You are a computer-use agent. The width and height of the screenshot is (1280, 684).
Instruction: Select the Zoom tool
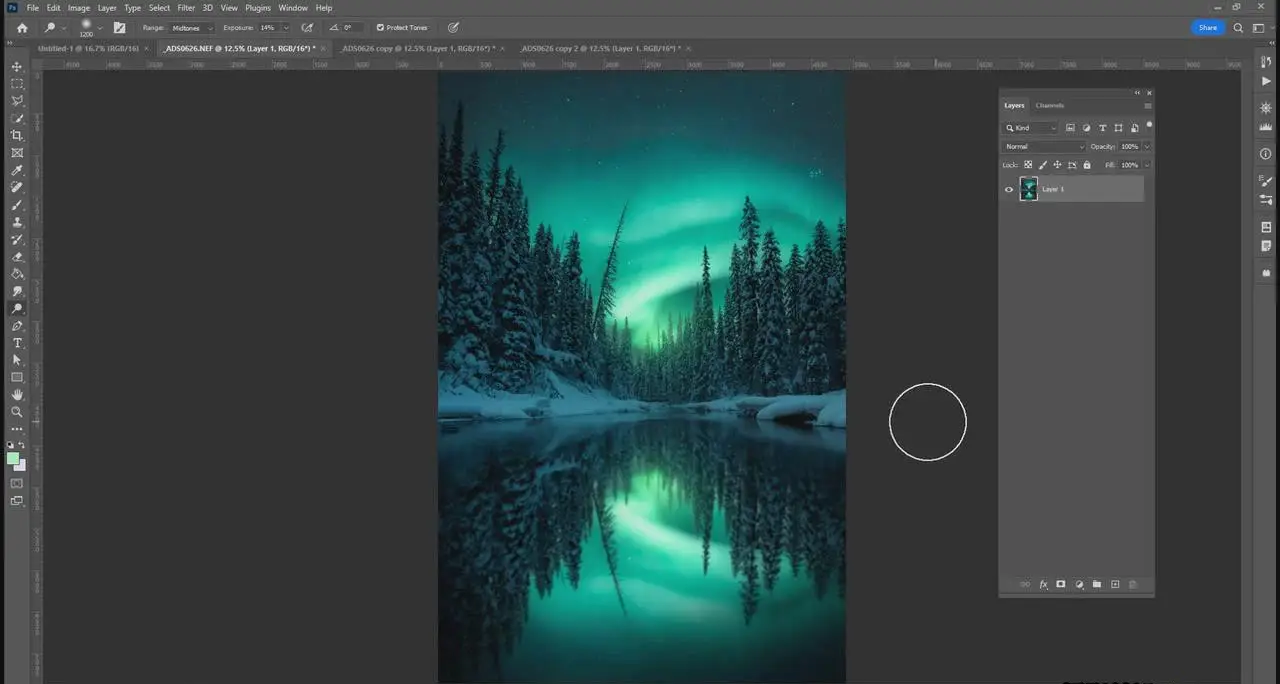17,412
